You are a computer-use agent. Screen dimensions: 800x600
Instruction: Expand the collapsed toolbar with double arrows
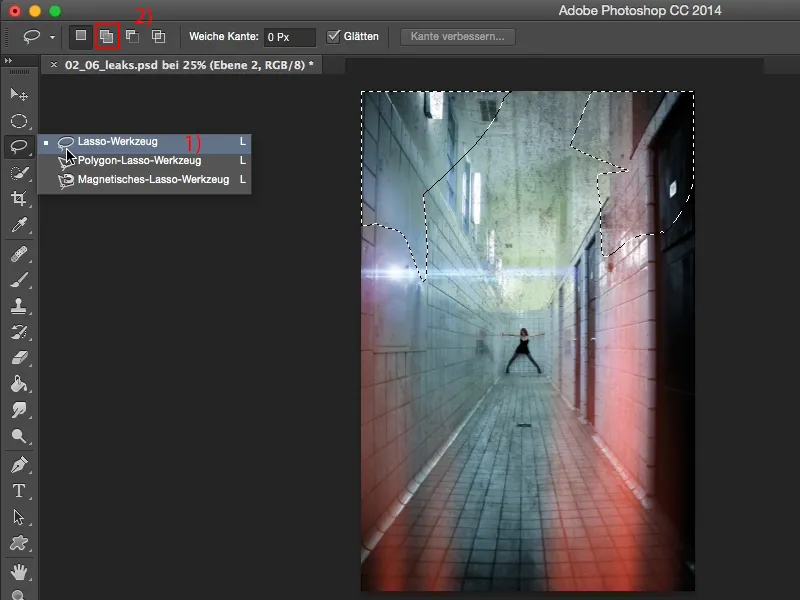tap(9, 62)
